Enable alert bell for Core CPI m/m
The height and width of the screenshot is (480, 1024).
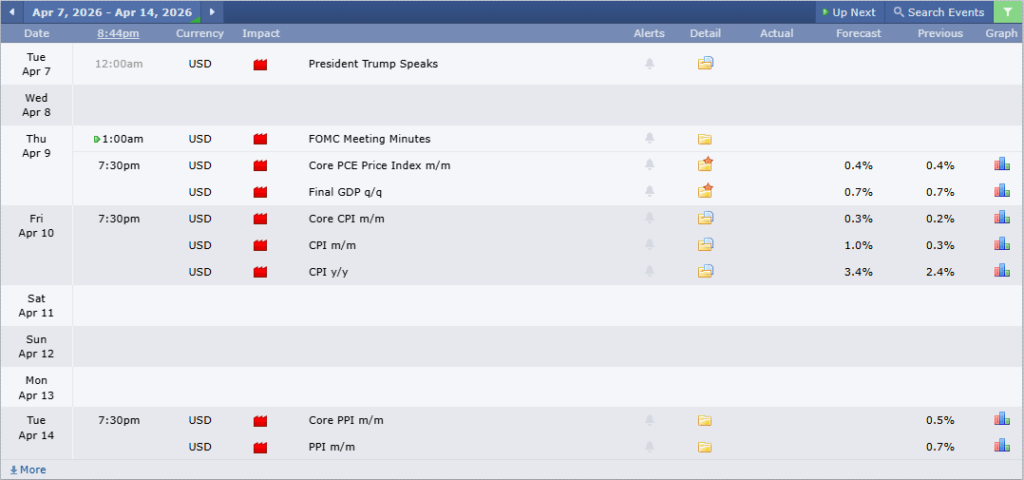(x=649, y=218)
